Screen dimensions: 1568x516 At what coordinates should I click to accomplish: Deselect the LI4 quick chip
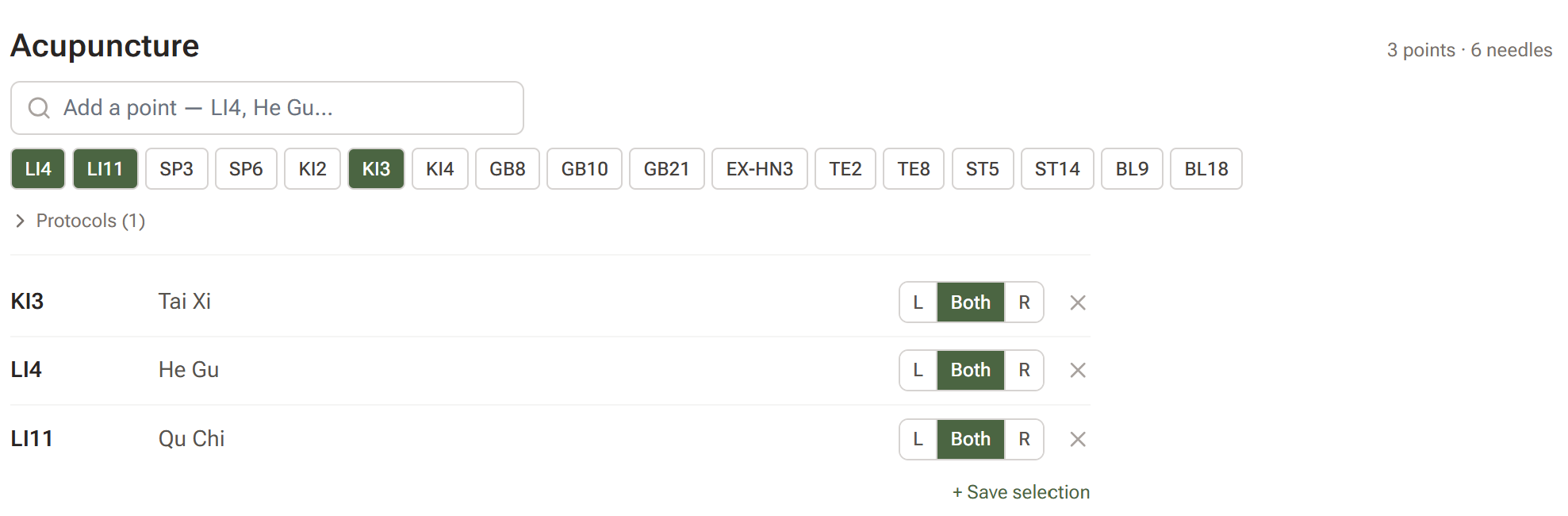tap(38, 169)
